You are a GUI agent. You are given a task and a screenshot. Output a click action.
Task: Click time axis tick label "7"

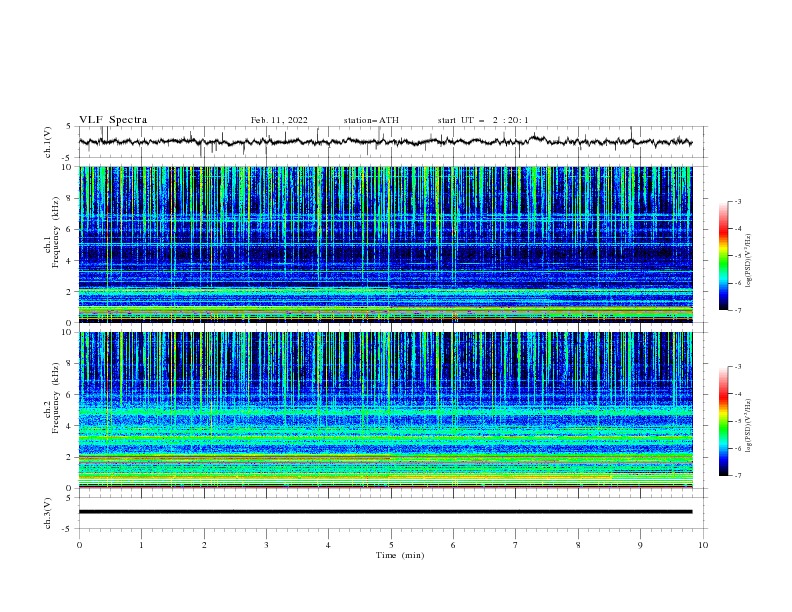coord(516,545)
